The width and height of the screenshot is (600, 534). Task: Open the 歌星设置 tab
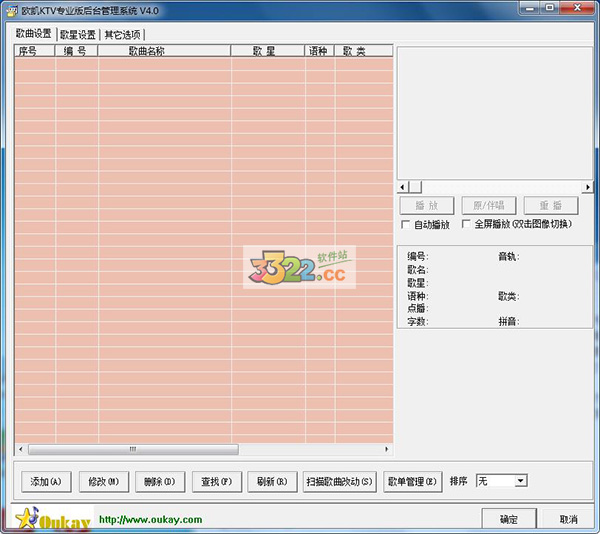(x=78, y=35)
